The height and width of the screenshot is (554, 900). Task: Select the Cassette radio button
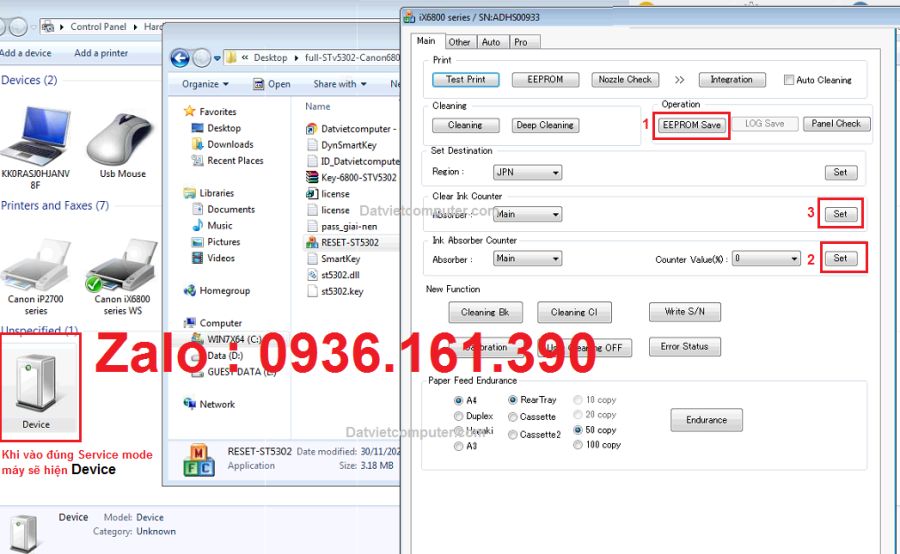click(x=513, y=417)
